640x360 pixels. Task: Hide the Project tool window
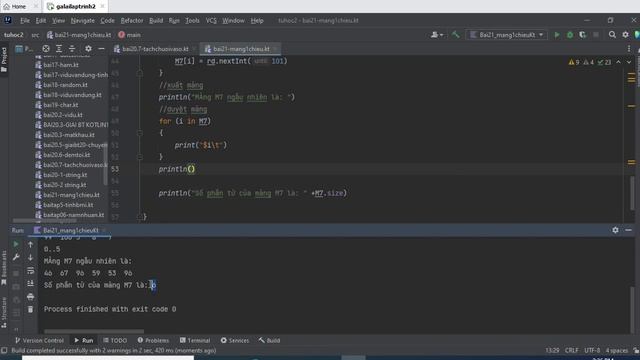pos(101,49)
